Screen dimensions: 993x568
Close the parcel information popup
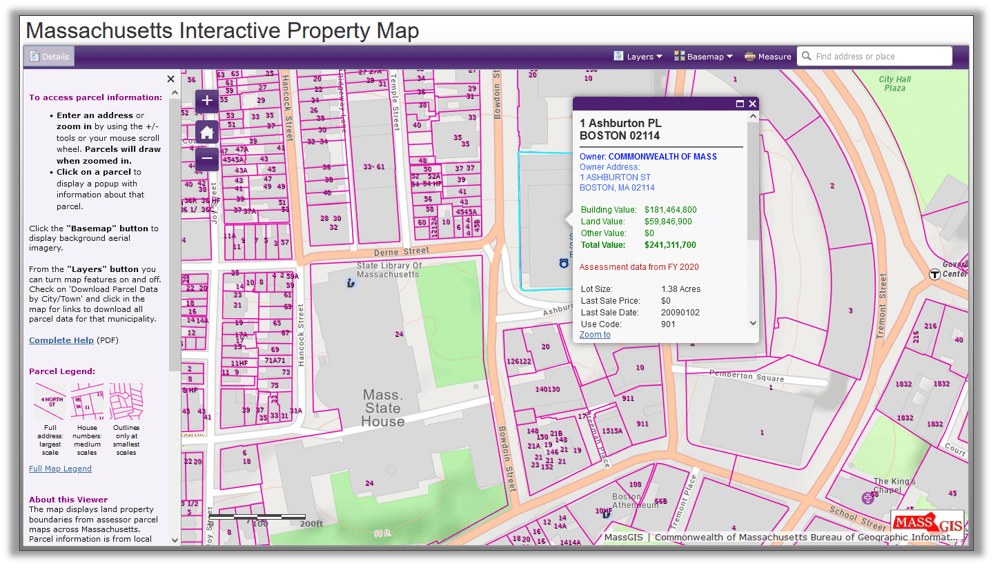tap(753, 104)
